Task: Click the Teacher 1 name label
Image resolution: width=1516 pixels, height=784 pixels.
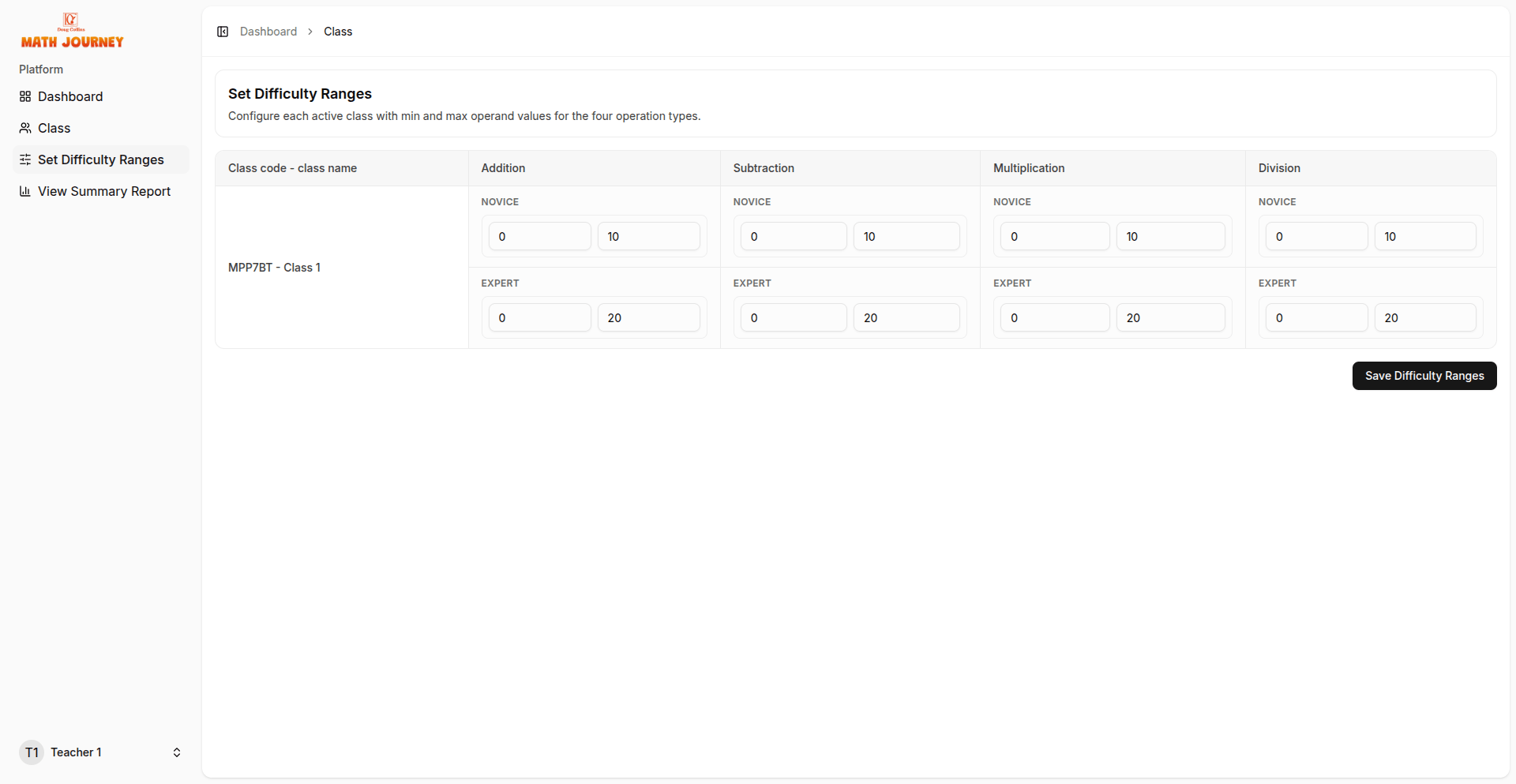Action: 76,752
